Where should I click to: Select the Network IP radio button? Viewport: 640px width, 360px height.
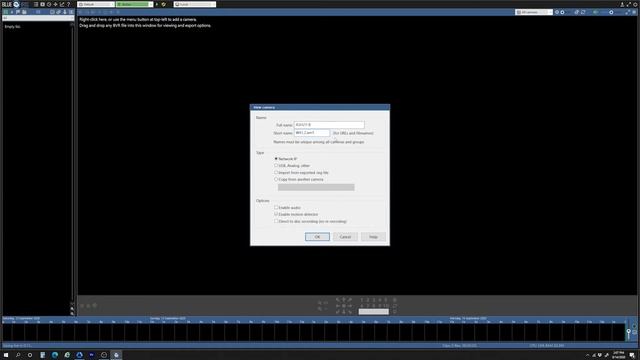tap(276, 158)
